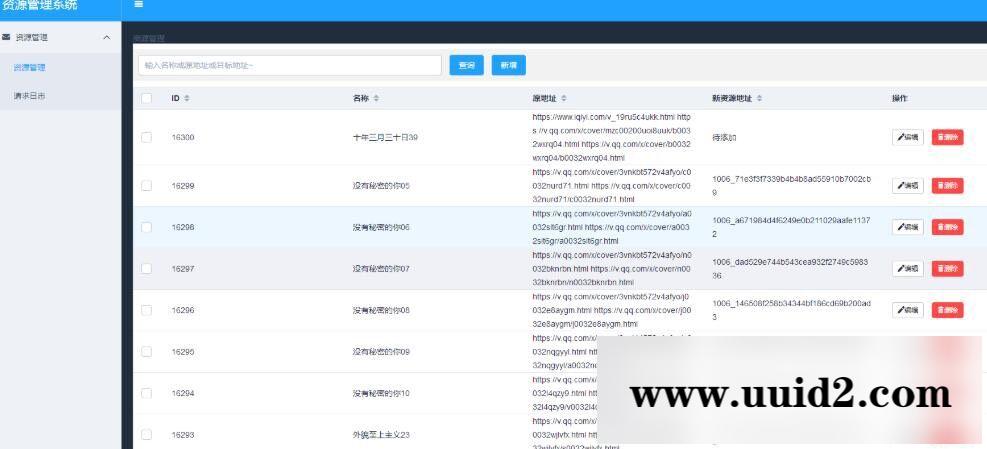Click the 新增 add button
Viewport: 987px width, 449px height.
click(x=509, y=65)
